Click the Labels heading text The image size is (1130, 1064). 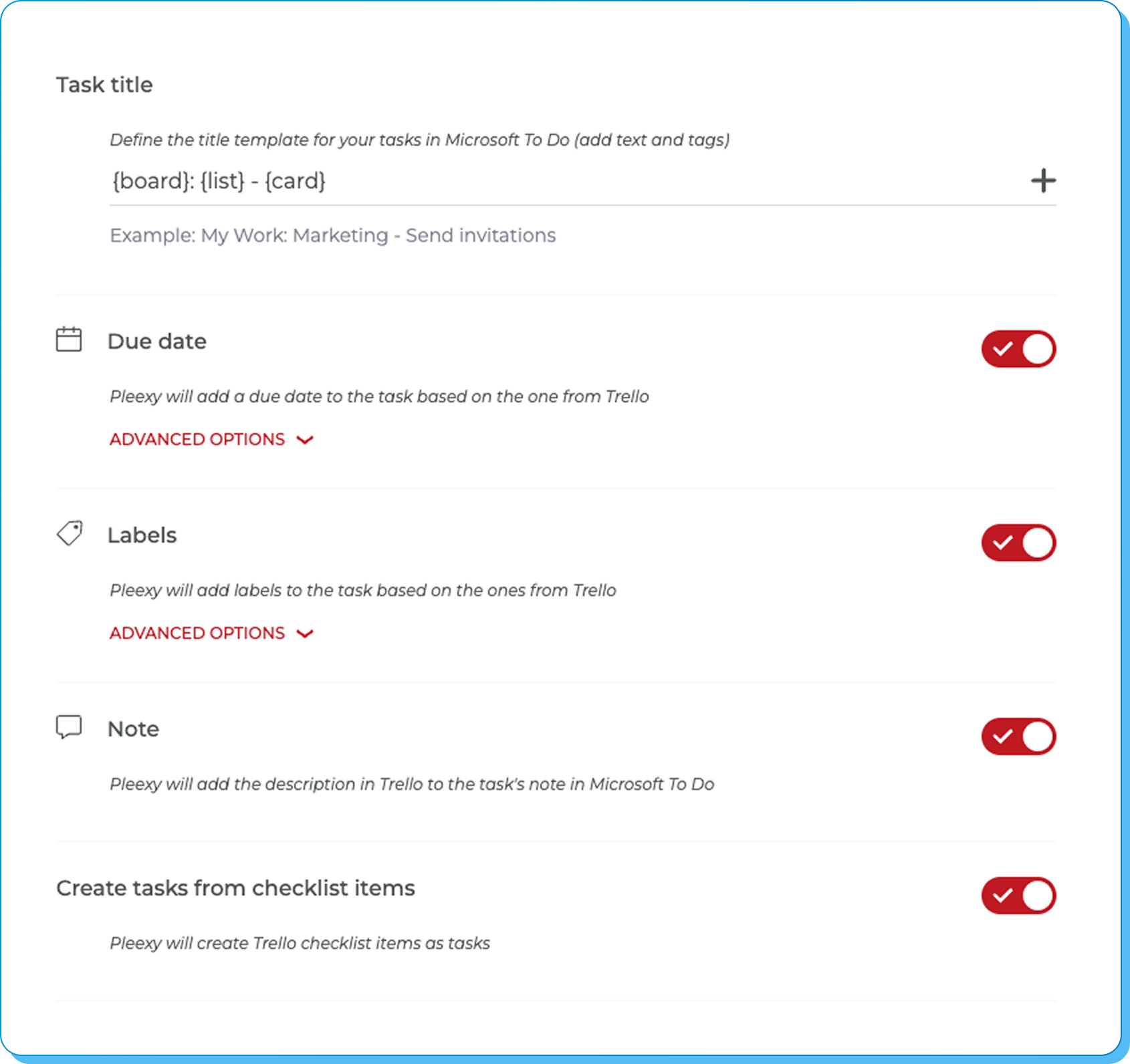[142, 535]
